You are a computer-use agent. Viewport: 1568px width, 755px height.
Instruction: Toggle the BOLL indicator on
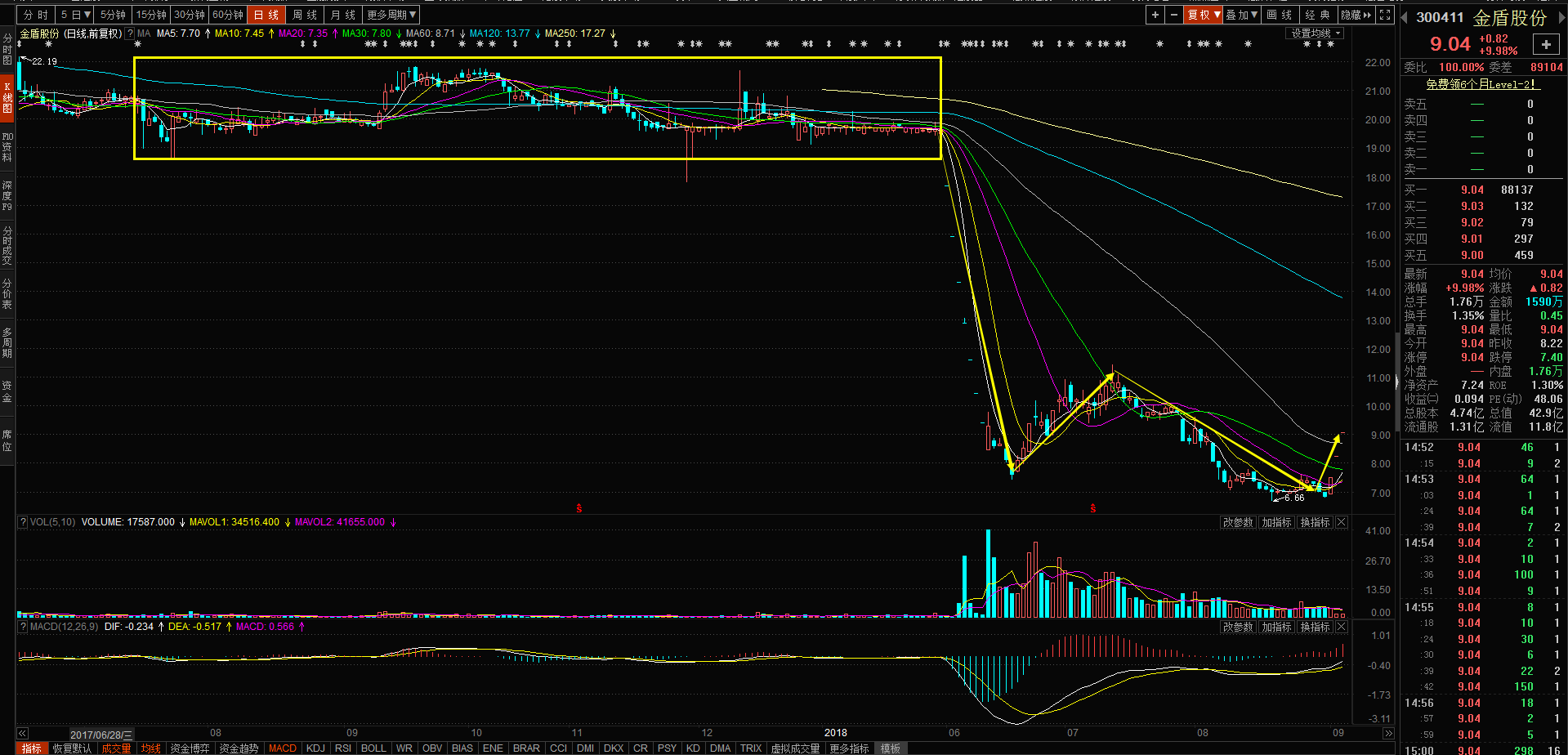pos(373,748)
